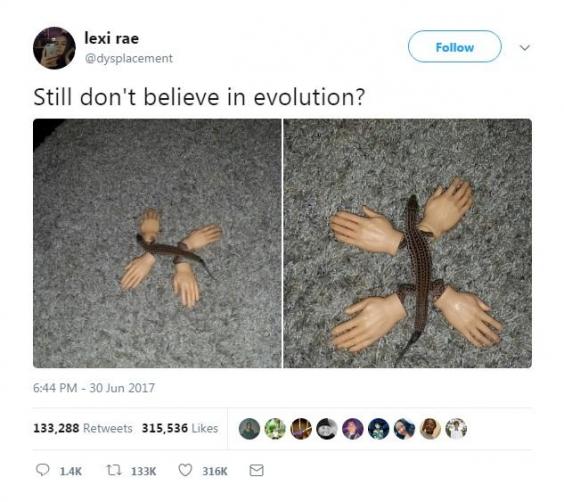564x502 pixels.
Task: Open lexi rae's profile picture
Action: pos(54,48)
